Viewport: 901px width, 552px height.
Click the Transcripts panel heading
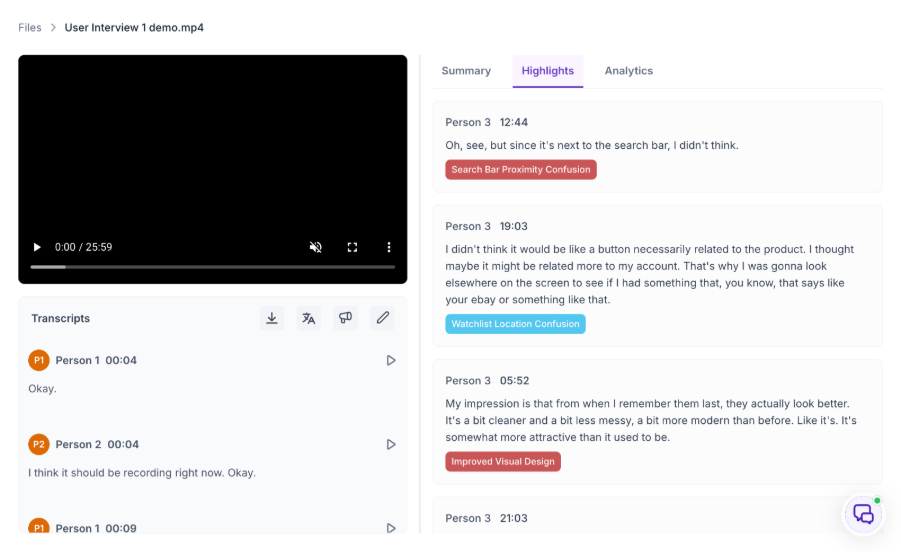coord(60,318)
